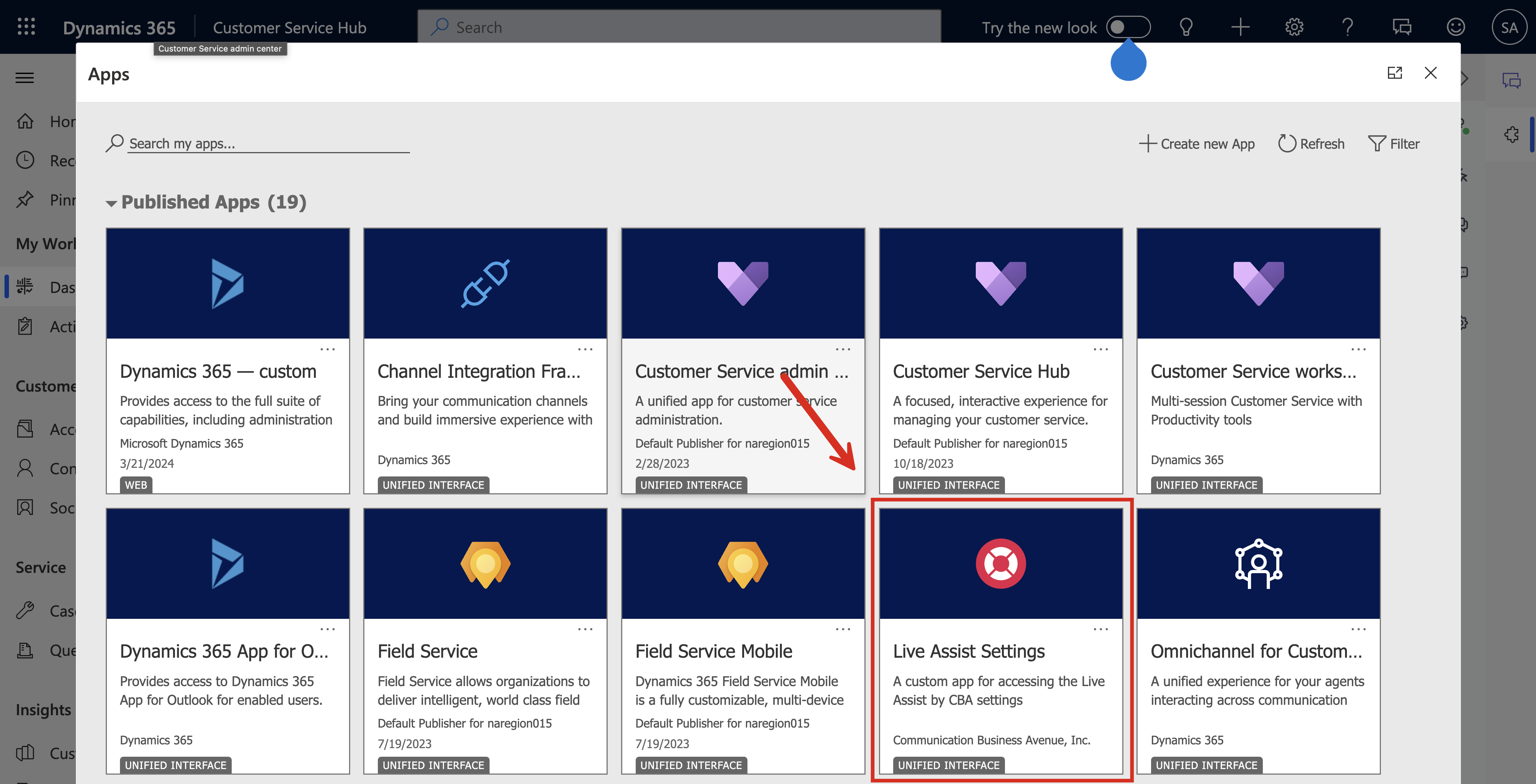Click the Field Service app icon

(485, 564)
